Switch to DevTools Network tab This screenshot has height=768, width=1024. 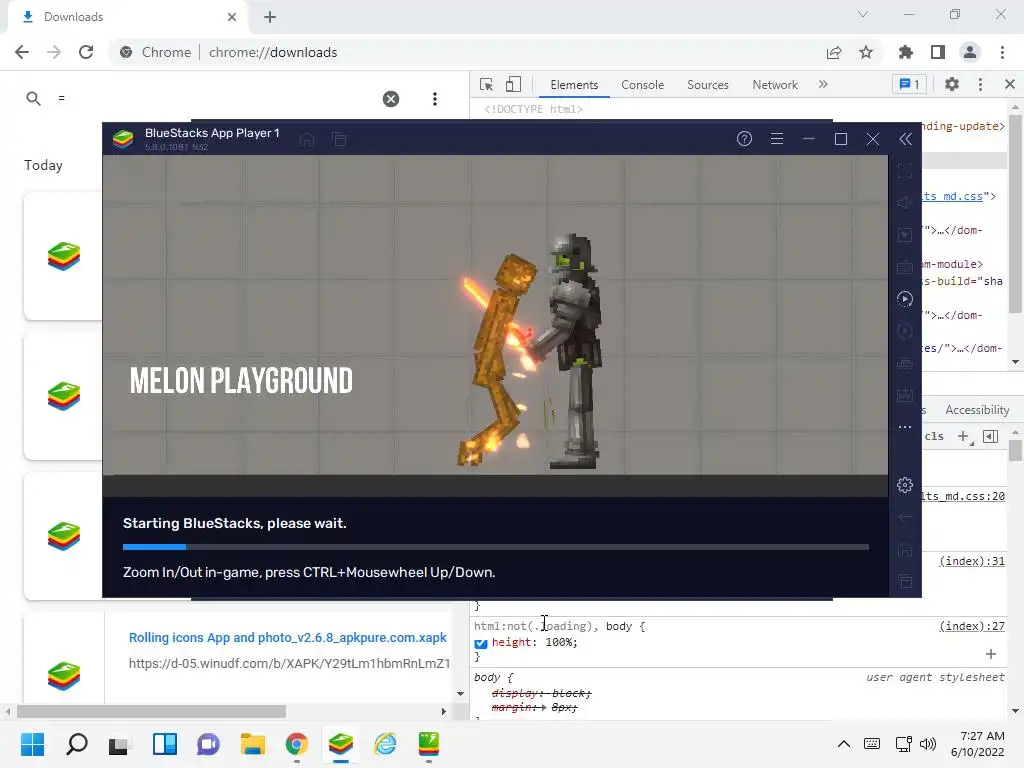[775, 85]
